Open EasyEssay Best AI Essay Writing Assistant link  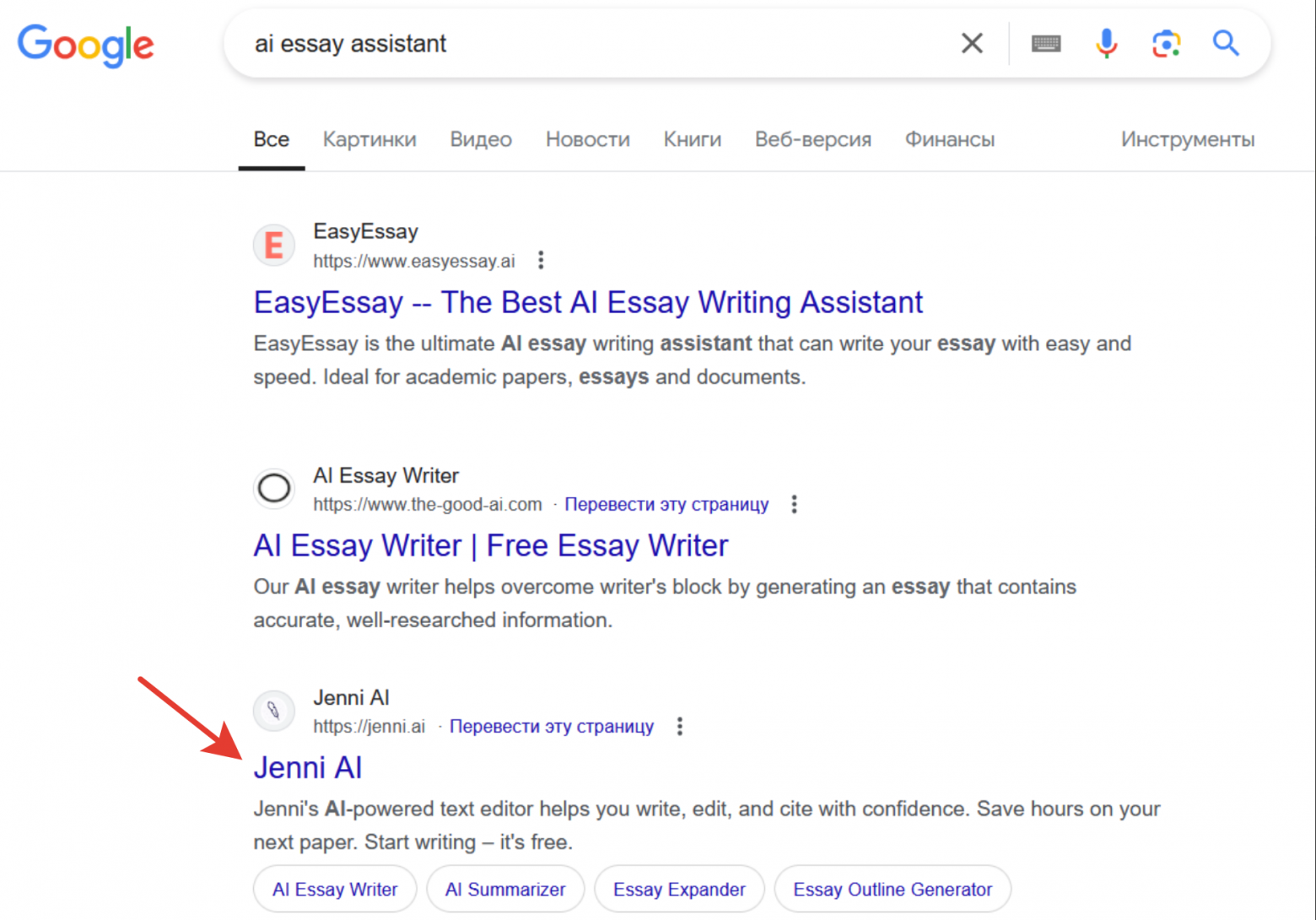pyautogui.click(x=588, y=302)
